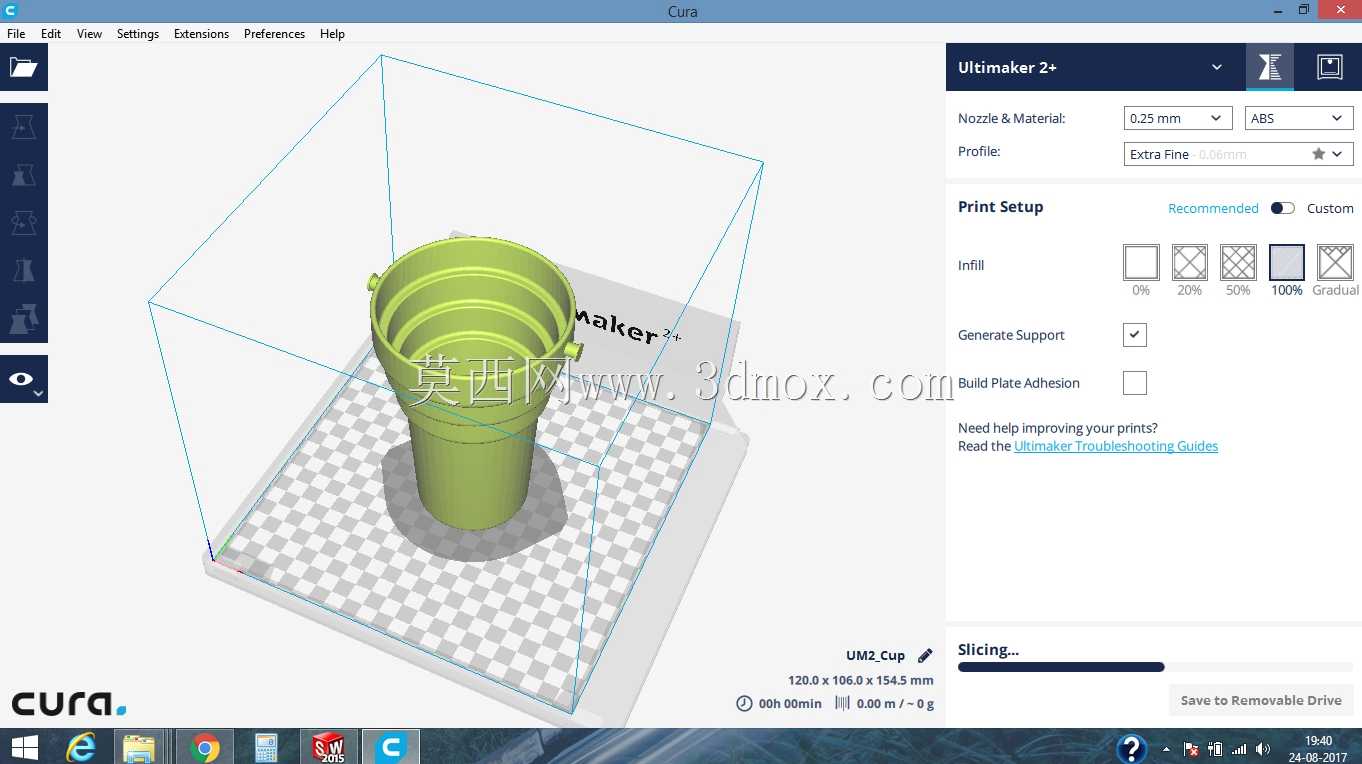Open the ABS material dropdown
The width and height of the screenshot is (1362, 764).
pos(1299,118)
